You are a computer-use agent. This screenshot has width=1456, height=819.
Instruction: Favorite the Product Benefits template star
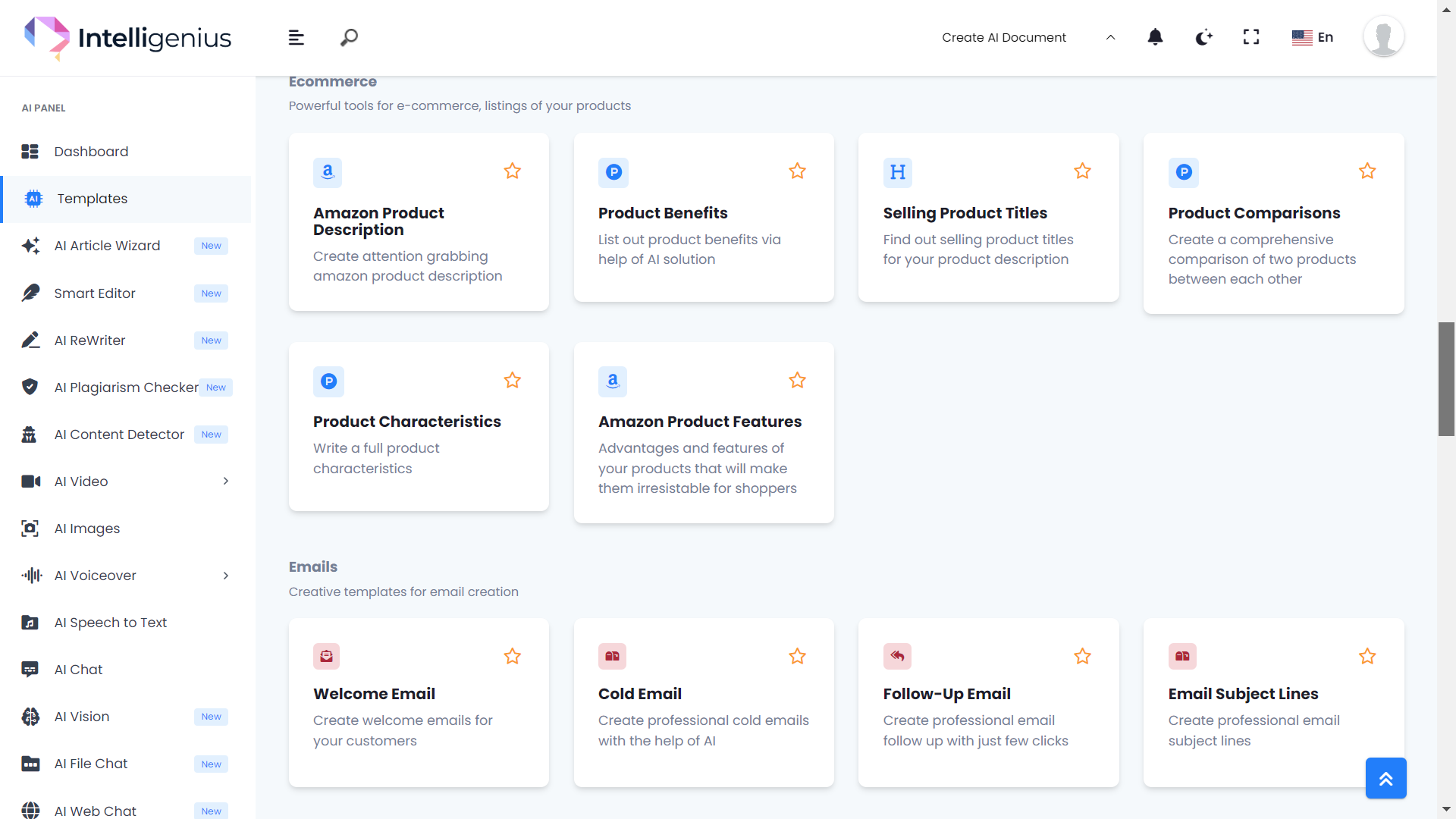click(797, 171)
